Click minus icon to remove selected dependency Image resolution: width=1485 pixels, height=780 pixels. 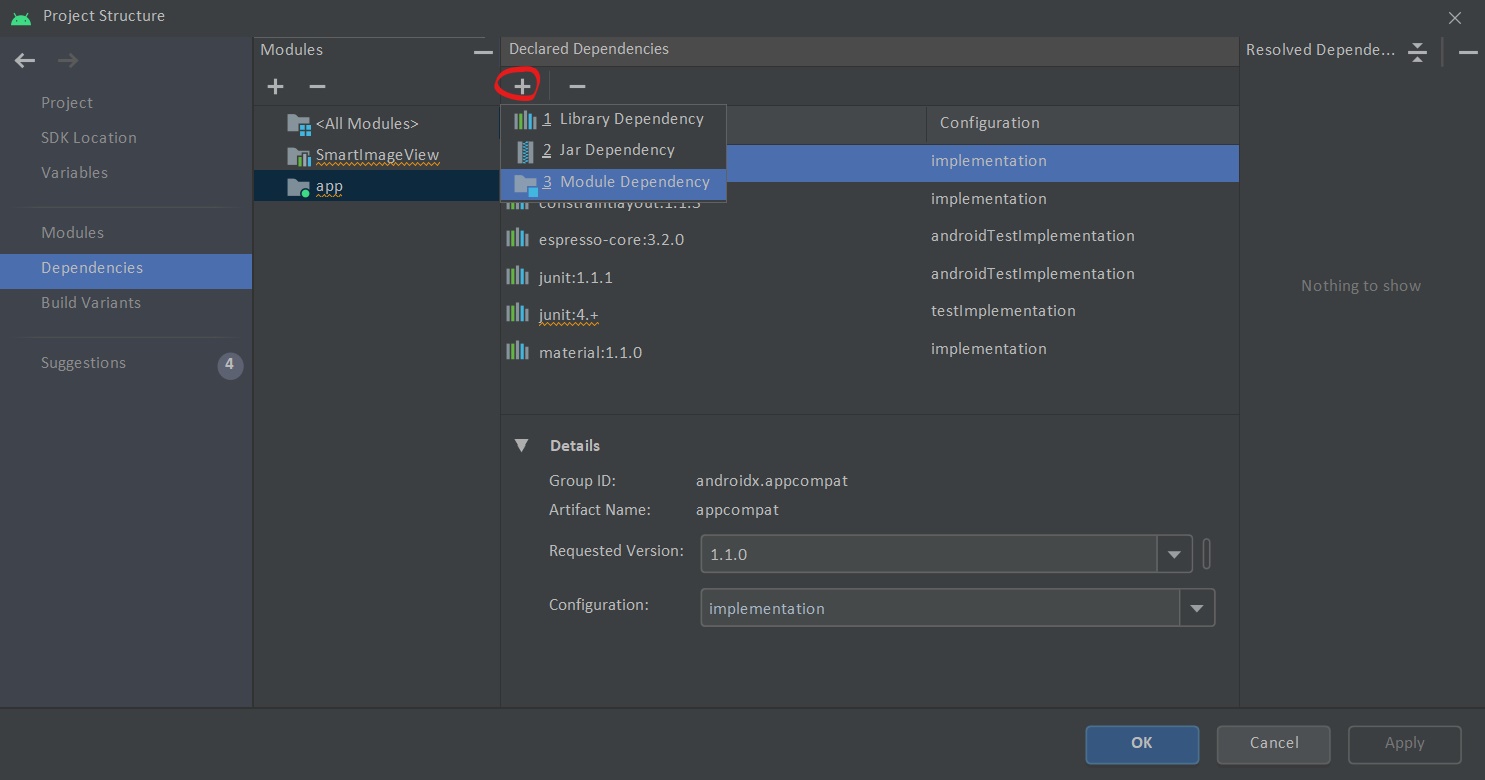[577, 86]
